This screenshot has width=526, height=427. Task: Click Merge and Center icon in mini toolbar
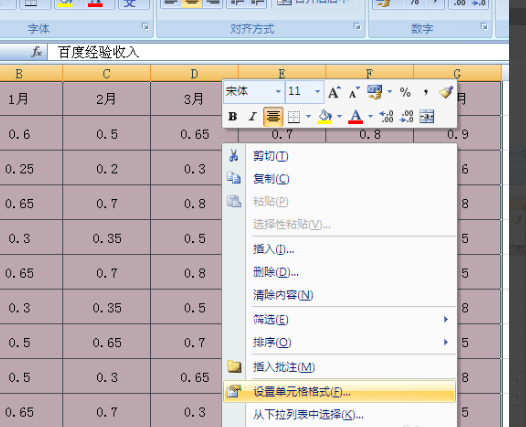(427, 117)
